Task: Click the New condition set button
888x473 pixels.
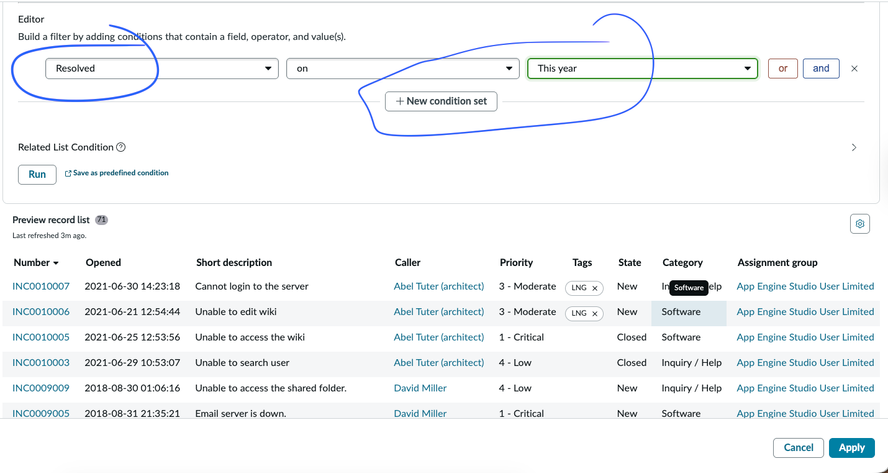Action: click(441, 101)
